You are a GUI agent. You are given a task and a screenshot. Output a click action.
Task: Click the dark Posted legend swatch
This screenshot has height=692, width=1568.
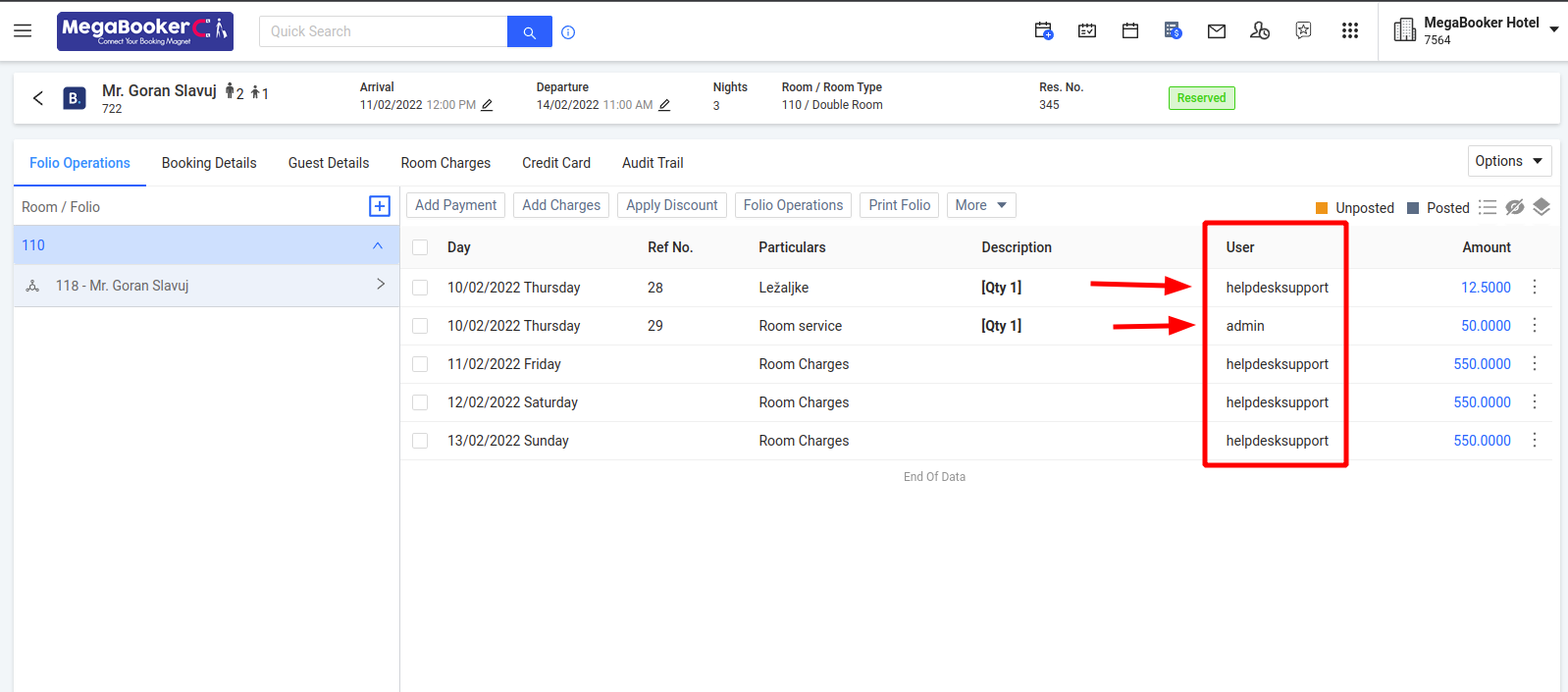1413,208
